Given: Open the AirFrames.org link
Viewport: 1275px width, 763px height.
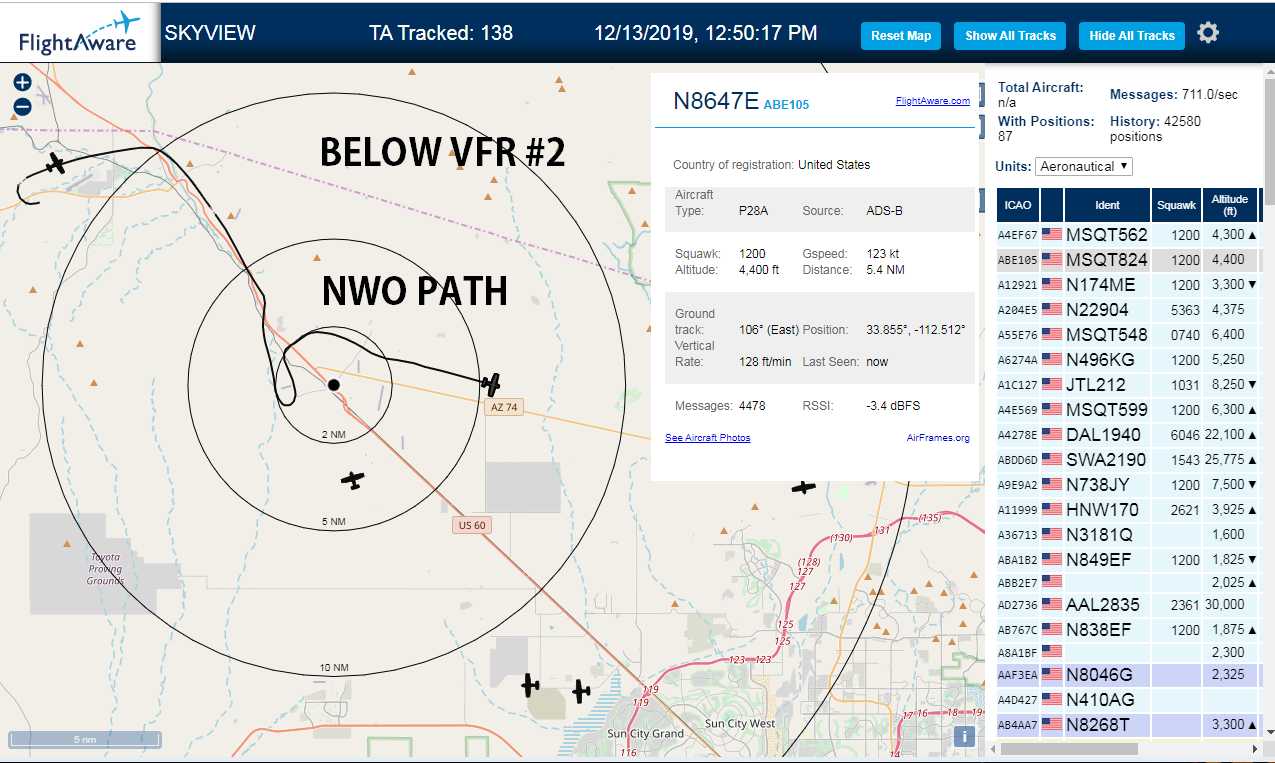Looking at the screenshot, I should click(x=938, y=438).
